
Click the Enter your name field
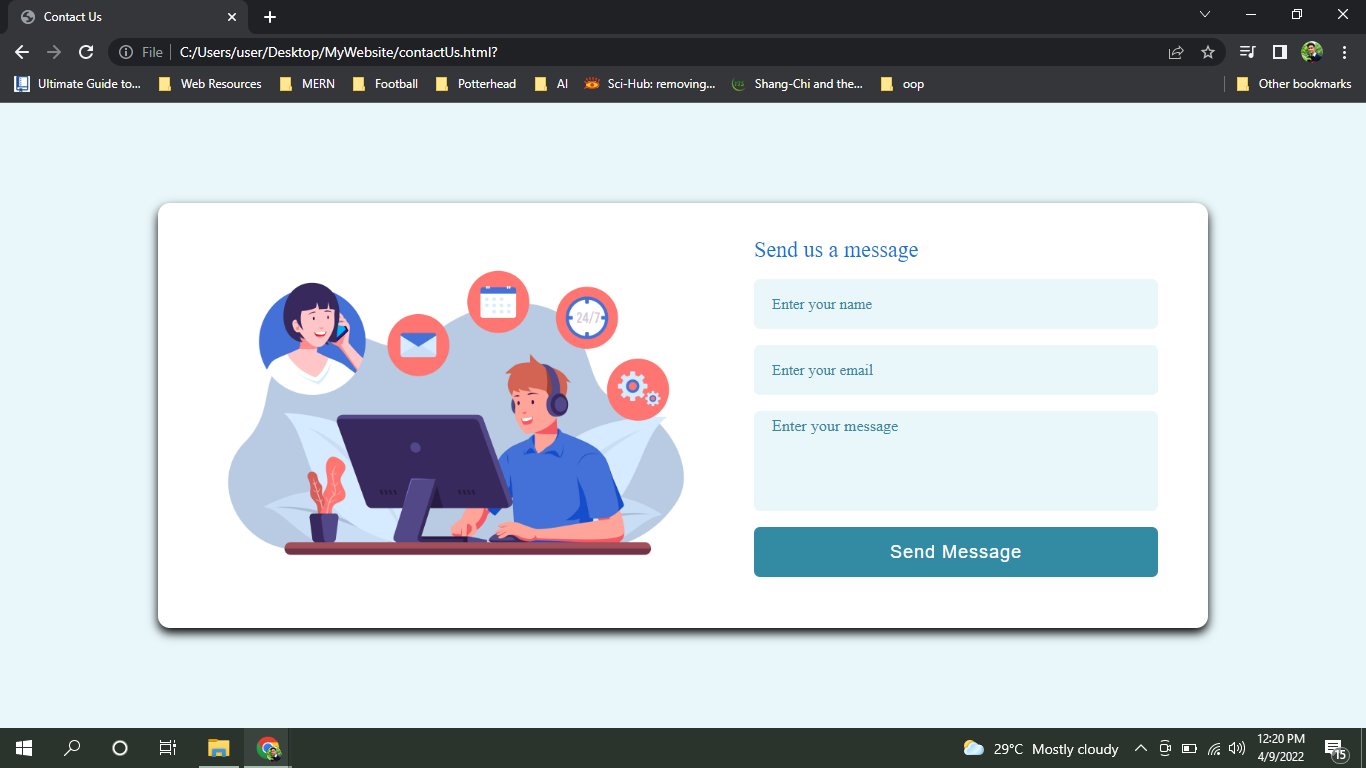955,304
